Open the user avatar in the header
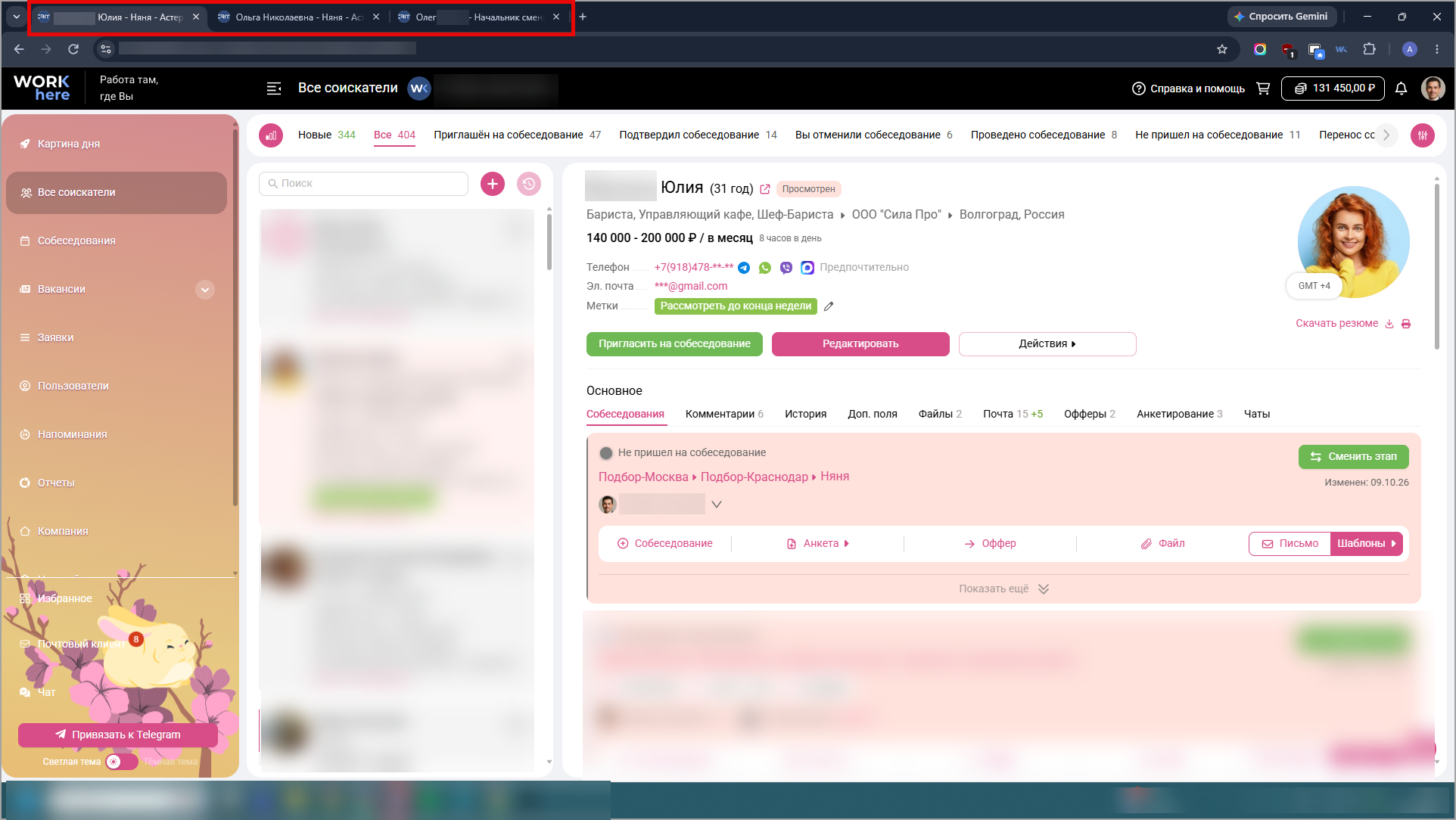The width and height of the screenshot is (1456, 820). pos(1433,89)
